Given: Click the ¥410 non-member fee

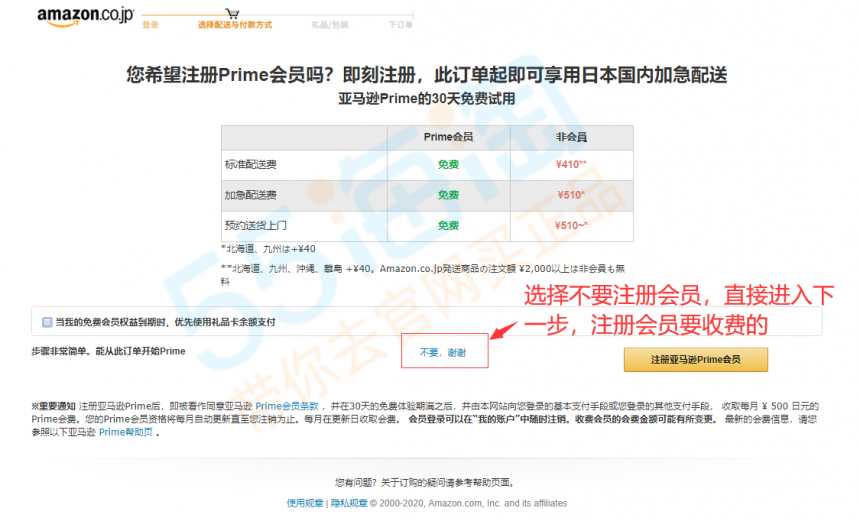Looking at the screenshot, I should point(571,165).
